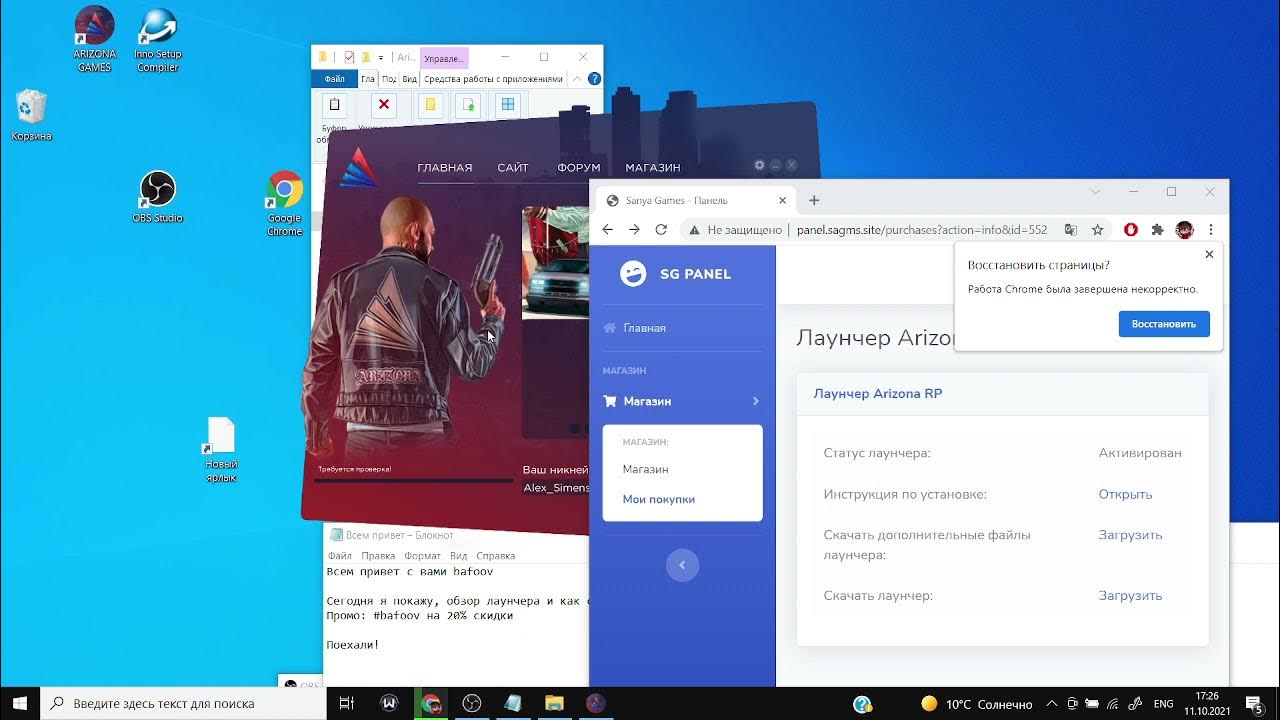Open the Chrome extensions puzzle icon
1280x720 pixels.
(1158, 230)
